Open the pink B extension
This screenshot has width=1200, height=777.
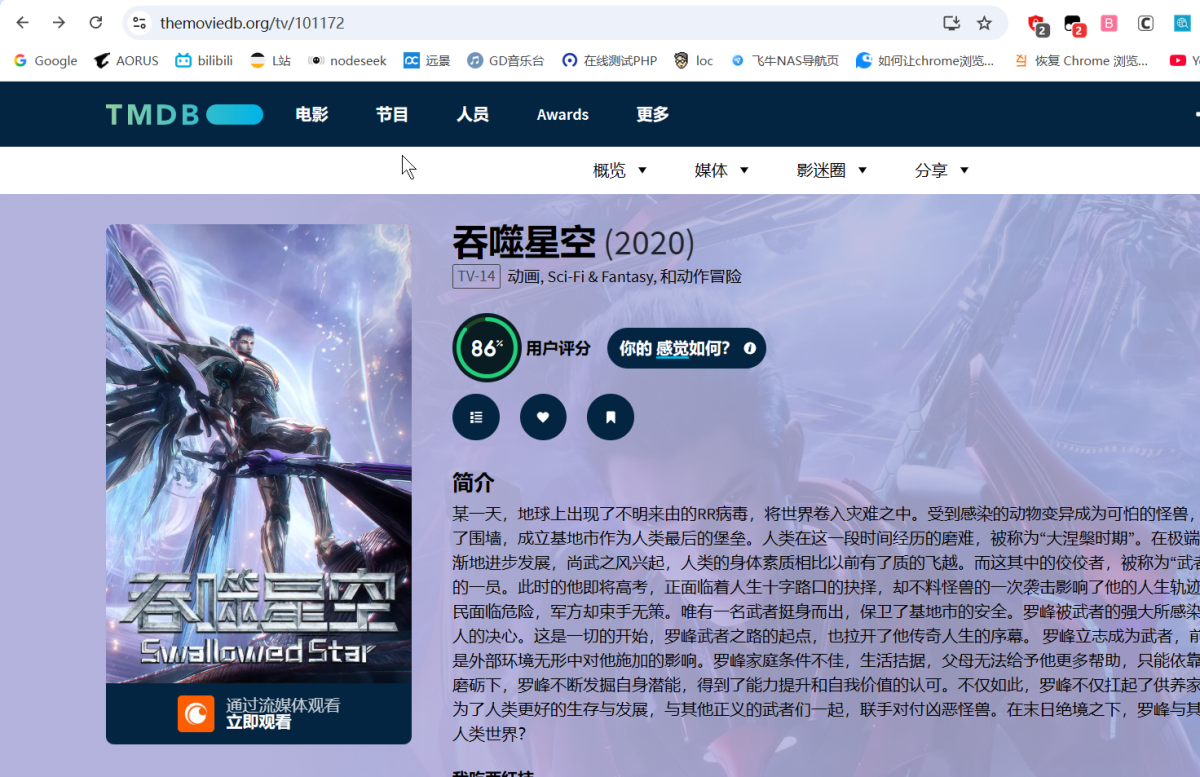pos(1109,22)
